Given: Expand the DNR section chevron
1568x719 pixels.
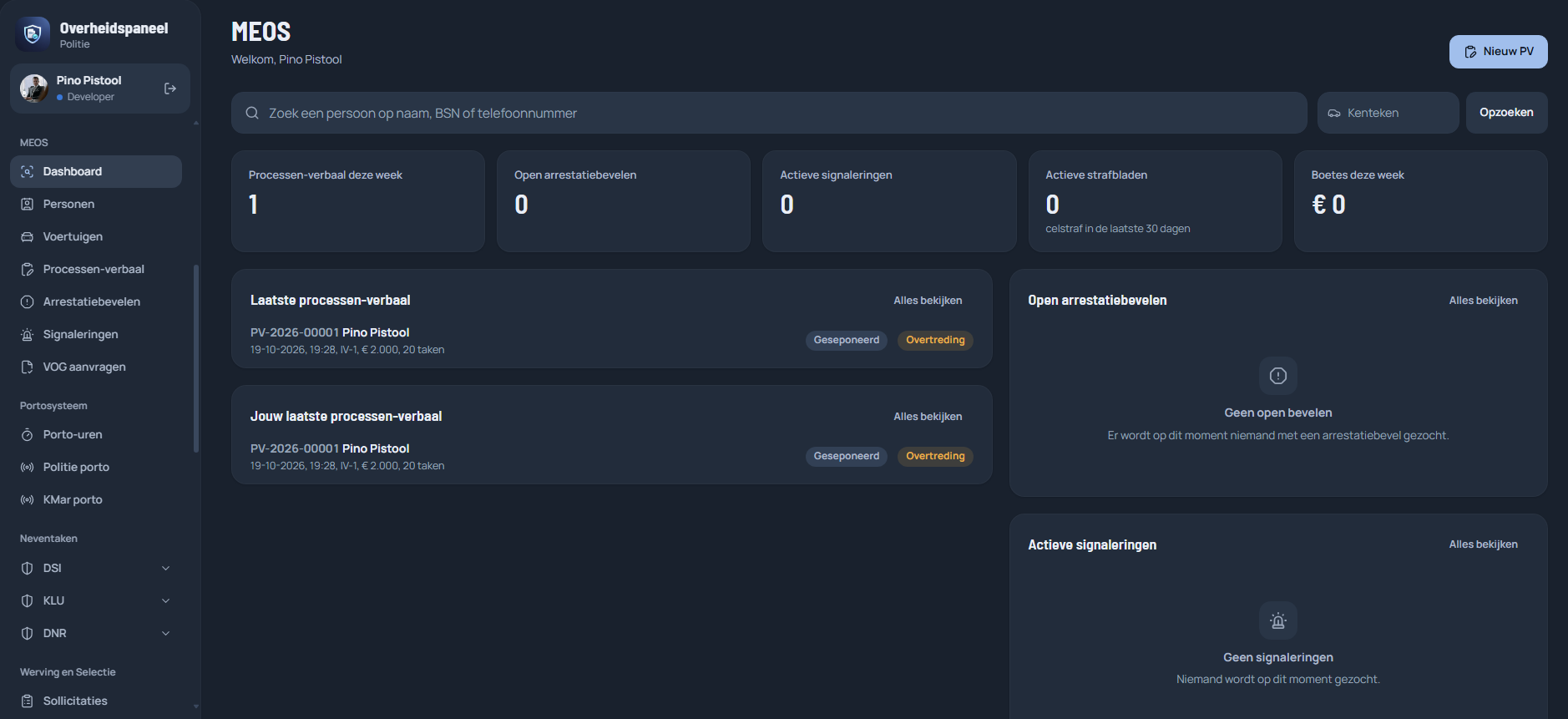Looking at the screenshot, I should (165, 633).
